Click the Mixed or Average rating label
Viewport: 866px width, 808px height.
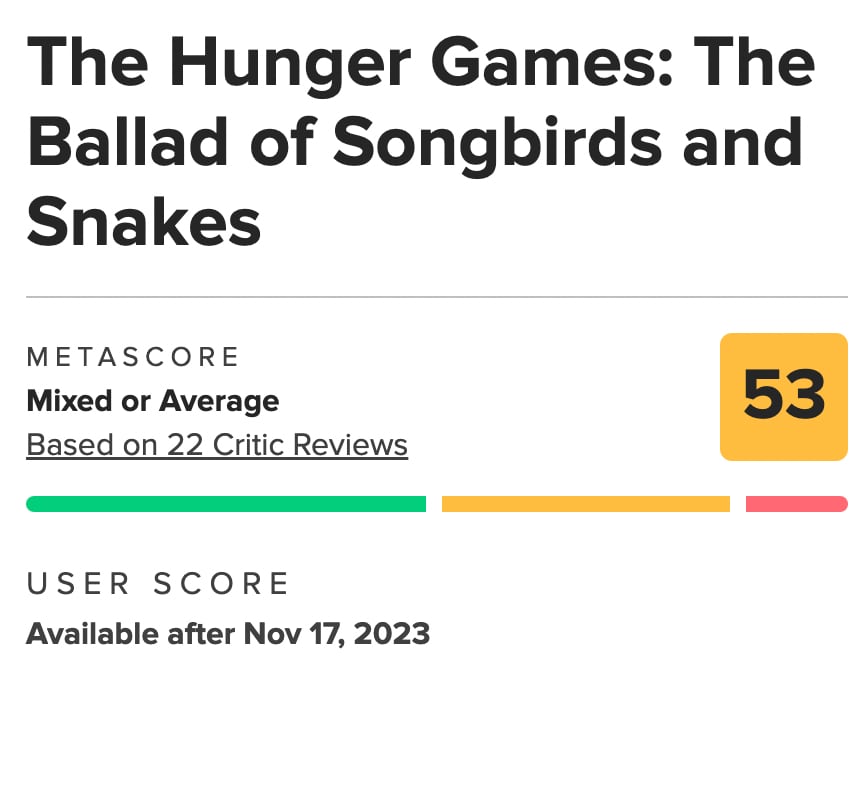point(151,401)
